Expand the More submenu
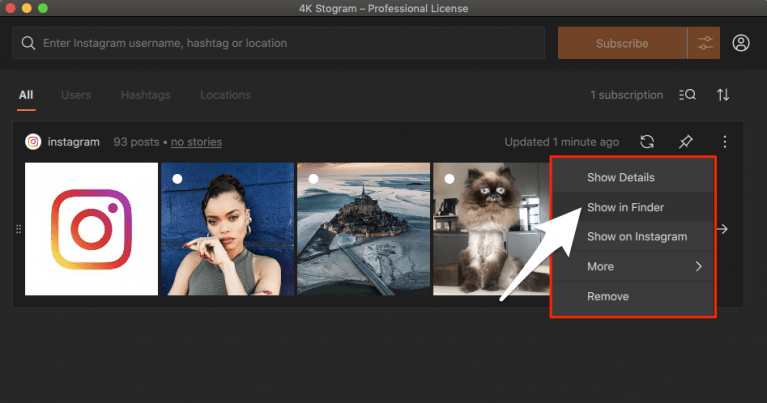767x403 pixels. pyautogui.click(x=633, y=267)
